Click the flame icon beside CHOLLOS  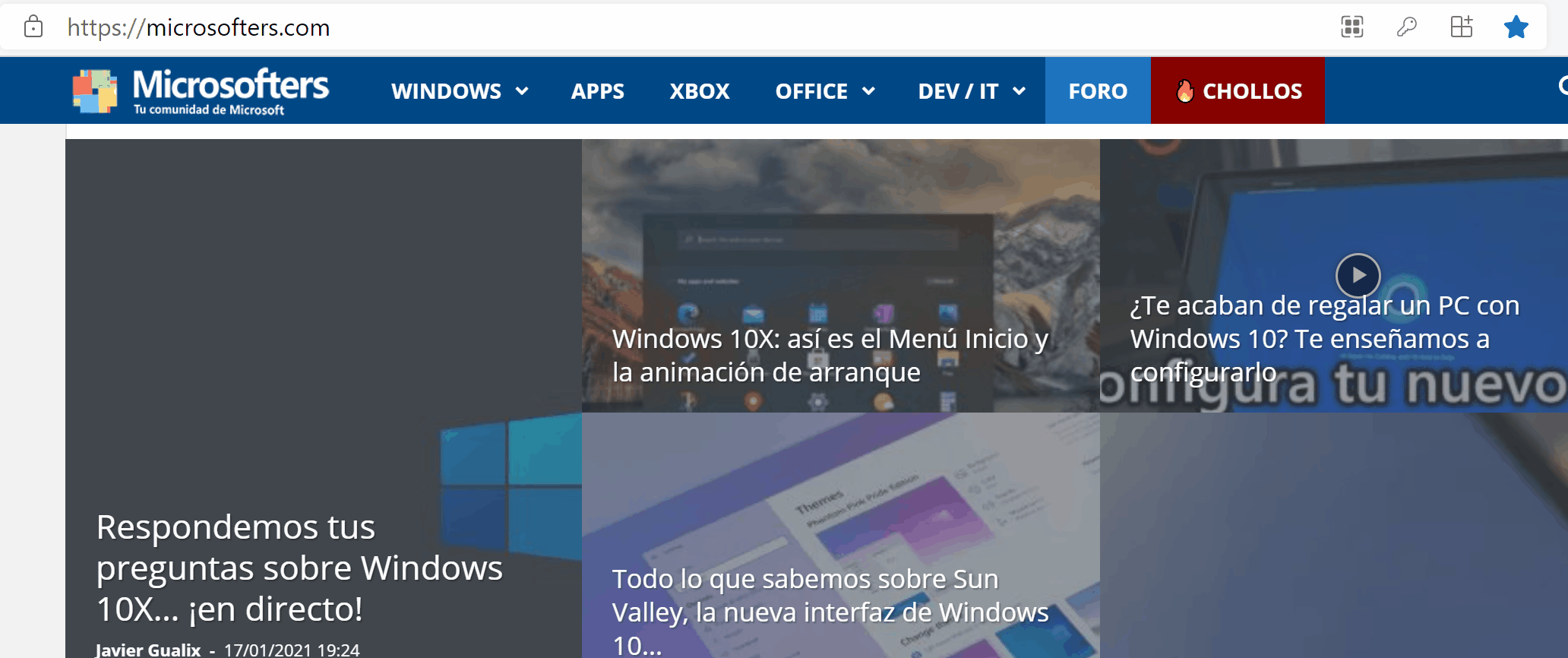tap(1184, 91)
